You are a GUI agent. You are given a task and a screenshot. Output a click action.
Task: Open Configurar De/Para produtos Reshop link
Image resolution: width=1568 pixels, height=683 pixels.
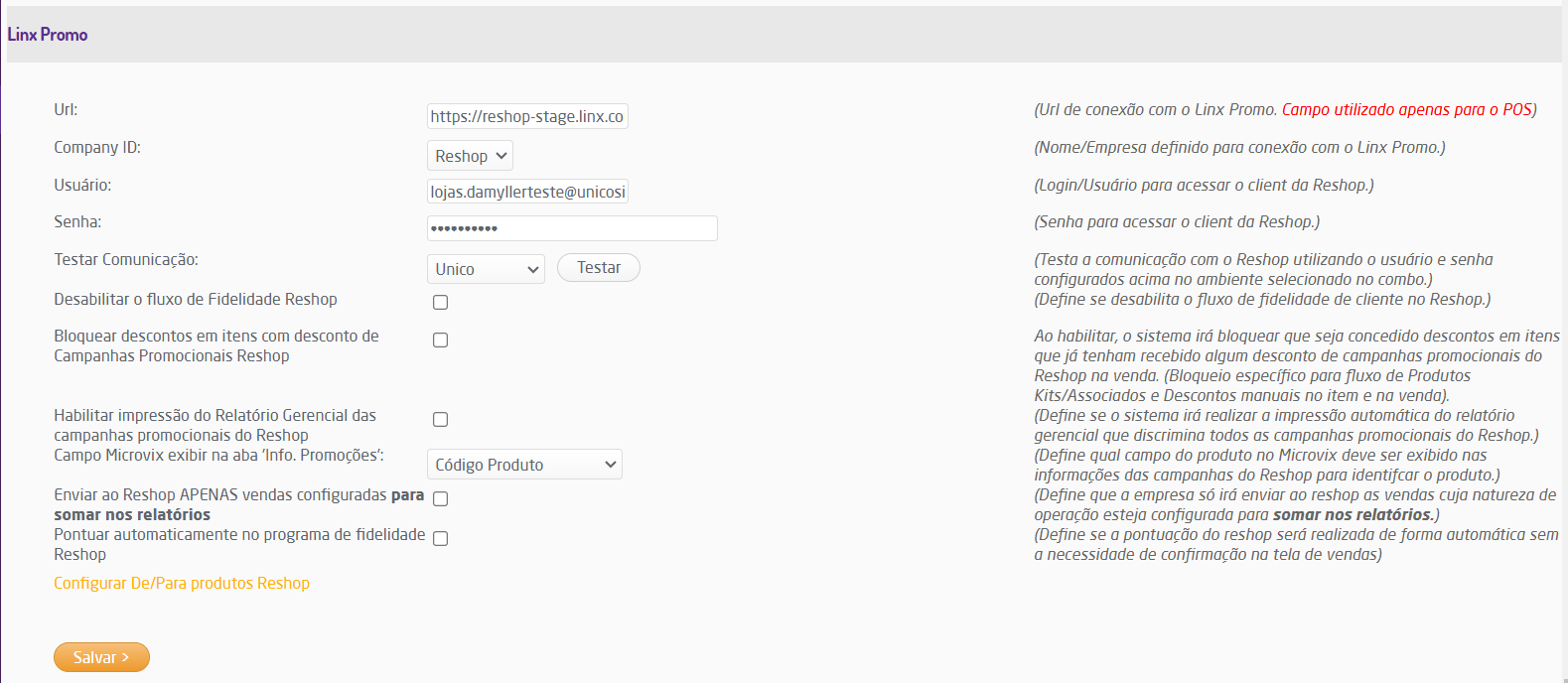182,584
